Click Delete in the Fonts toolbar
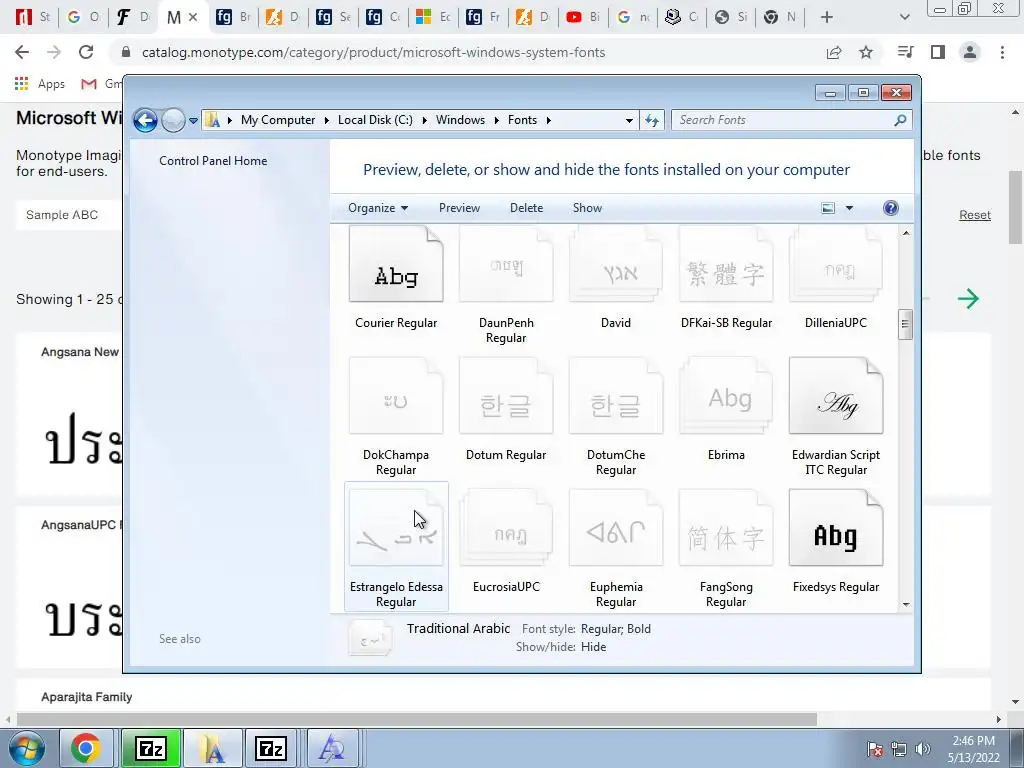 [526, 208]
